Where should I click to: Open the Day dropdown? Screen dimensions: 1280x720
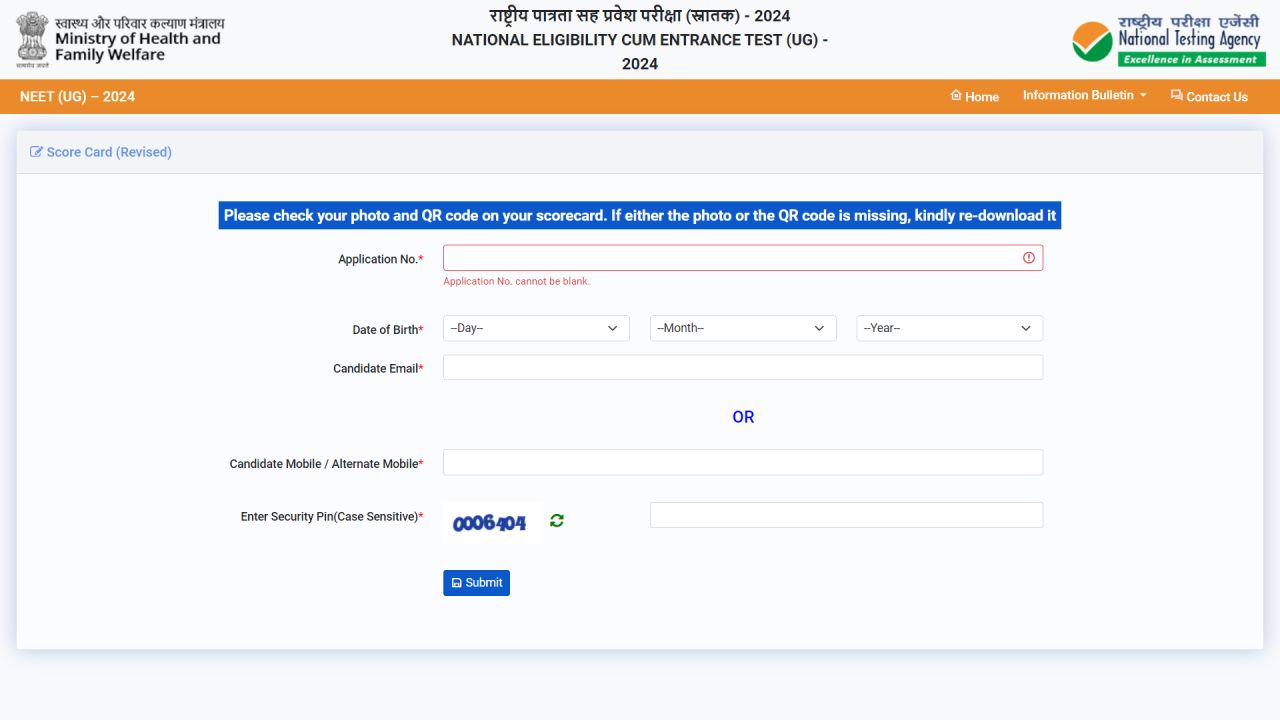click(536, 328)
